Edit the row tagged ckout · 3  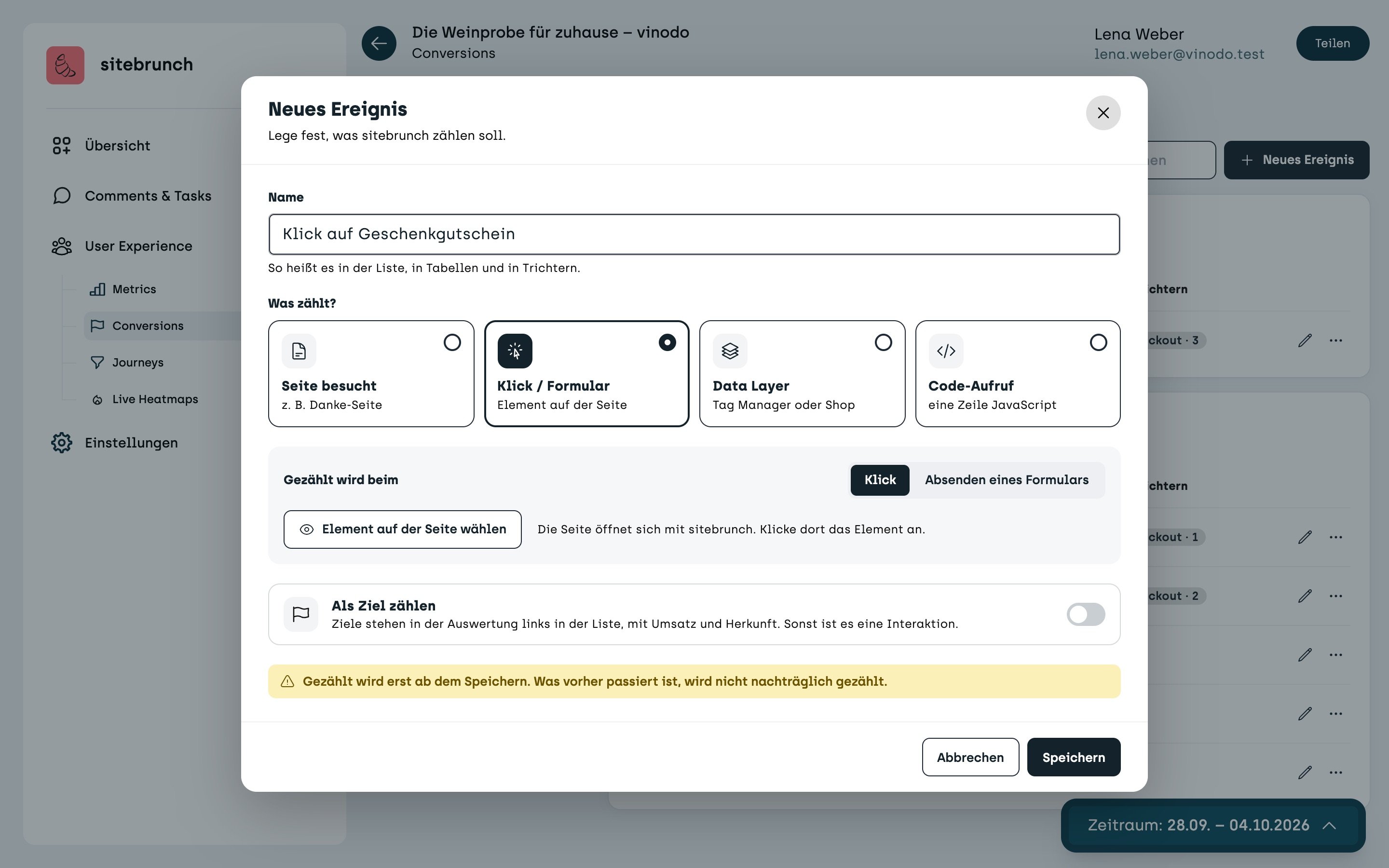(x=1305, y=340)
